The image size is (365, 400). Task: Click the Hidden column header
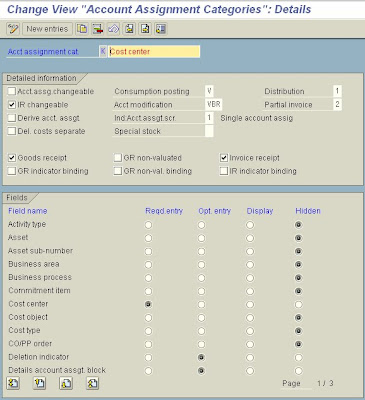tap(308, 211)
